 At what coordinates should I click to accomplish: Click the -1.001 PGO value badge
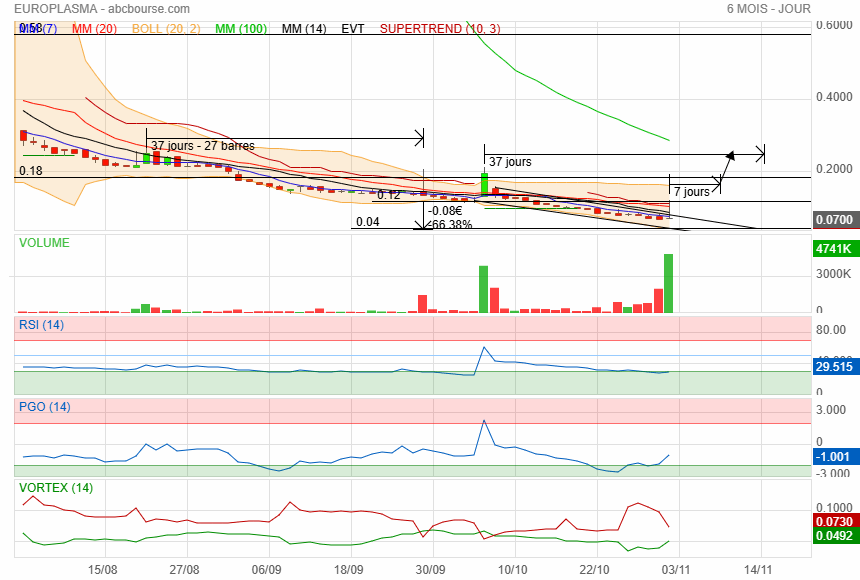(x=834, y=457)
